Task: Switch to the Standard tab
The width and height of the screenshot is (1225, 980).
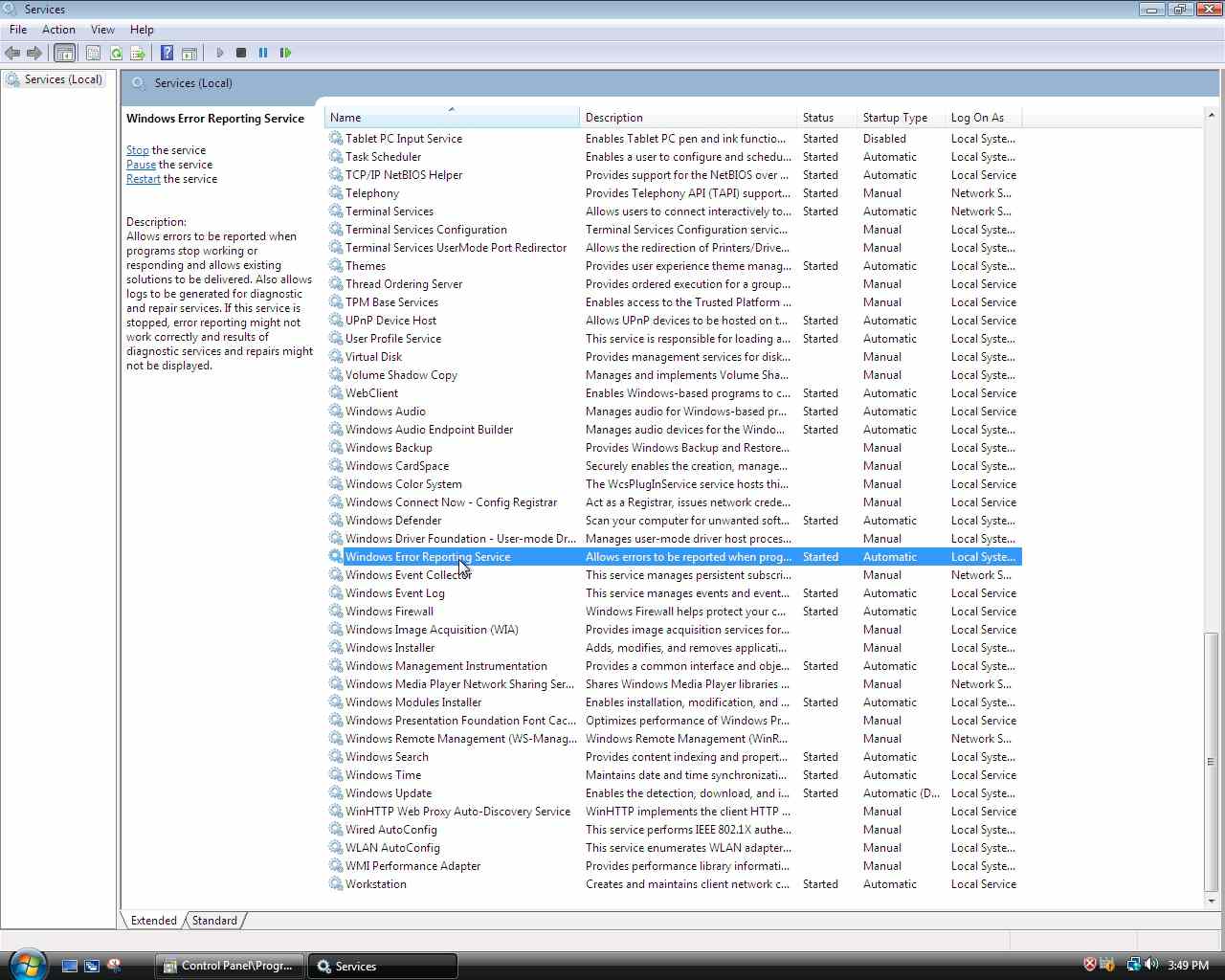Action: (x=214, y=921)
